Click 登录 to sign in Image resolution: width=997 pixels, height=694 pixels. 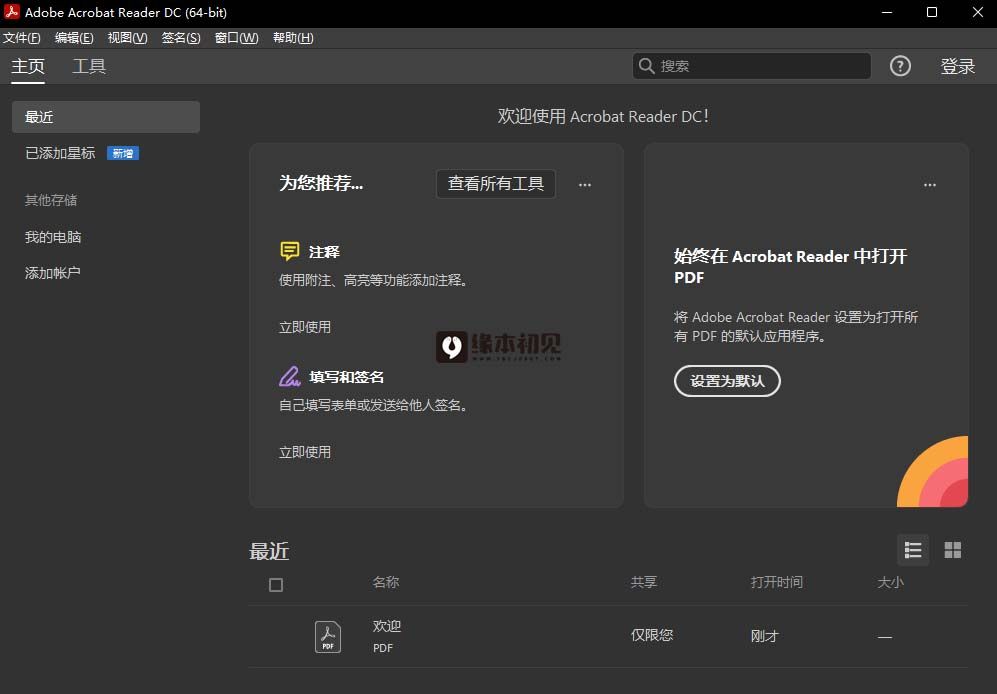958,67
